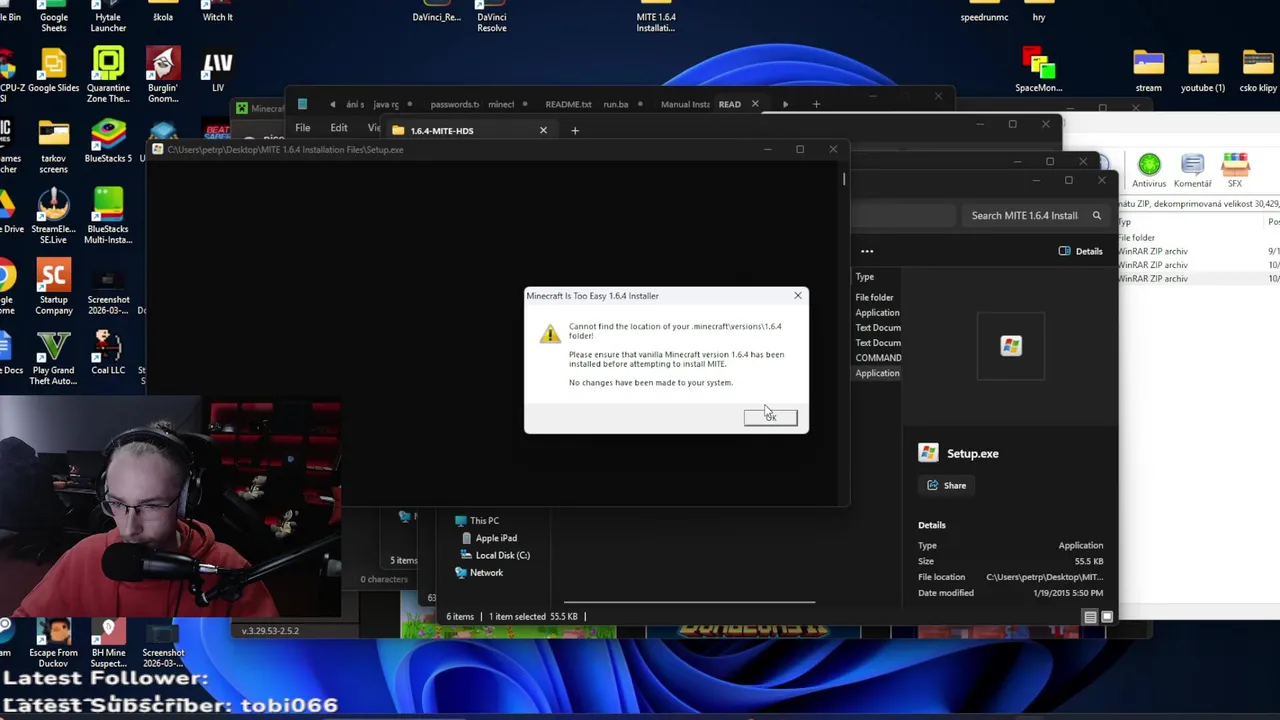Click WinRAR Antivirus toolbar icon
Image resolution: width=1280 pixels, height=720 pixels.
coord(1149,170)
